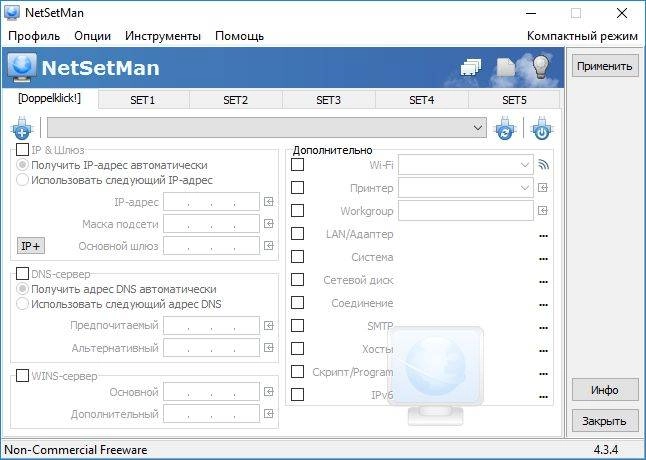Click get-current icon next to Принтер
Viewport: 646px width, 460px height.
543,188
